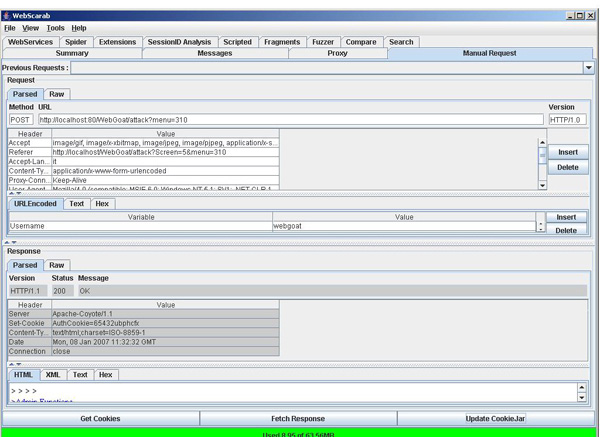Click the request URL field
Screen dimensions: 600x437
pos(291,120)
